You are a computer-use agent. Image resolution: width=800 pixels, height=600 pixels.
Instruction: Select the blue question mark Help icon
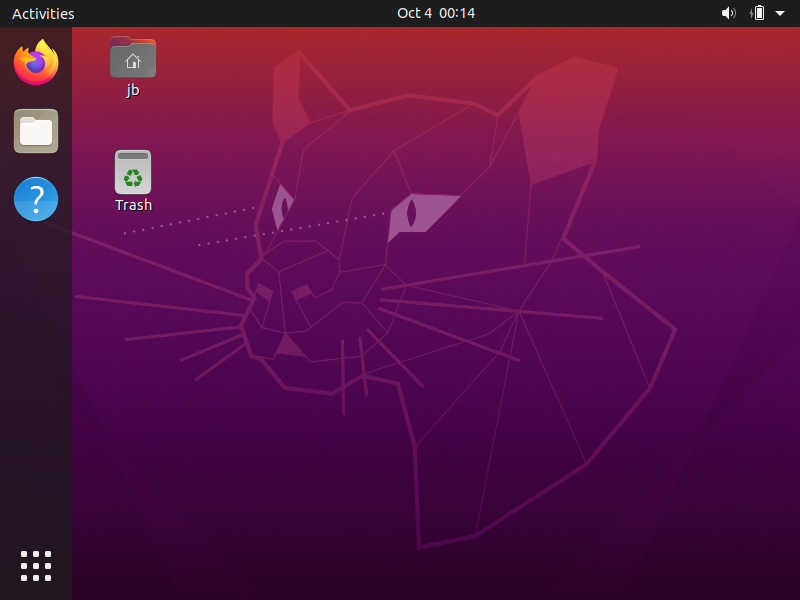pyautogui.click(x=35, y=199)
